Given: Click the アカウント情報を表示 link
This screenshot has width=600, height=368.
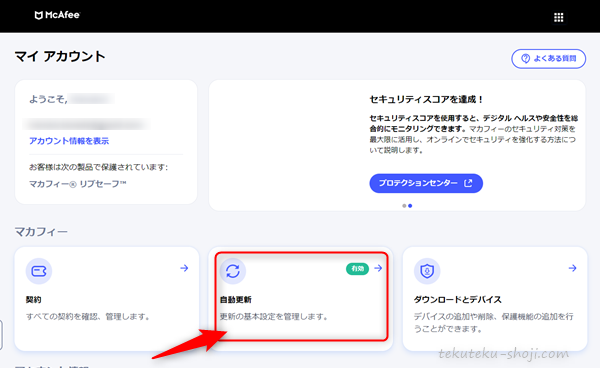Looking at the screenshot, I should [x=69, y=141].
